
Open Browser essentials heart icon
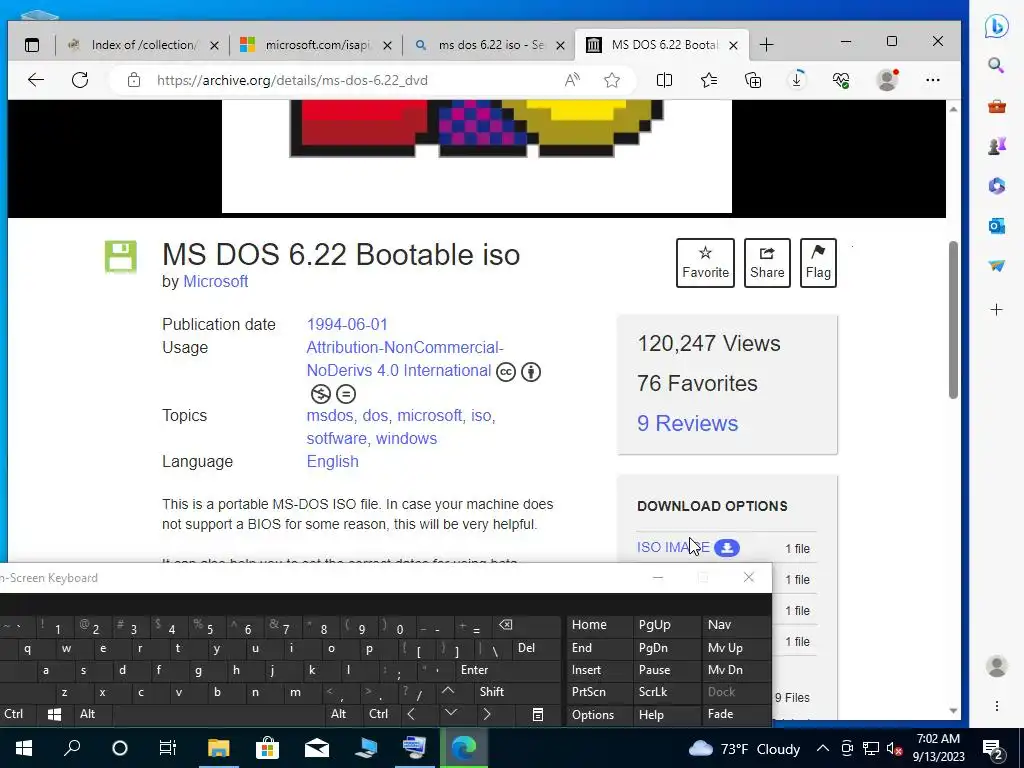[x=841, y=80]
